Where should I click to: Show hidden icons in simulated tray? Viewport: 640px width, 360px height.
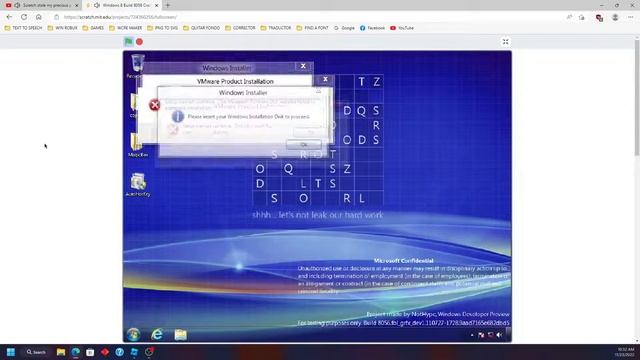(472, 335)
